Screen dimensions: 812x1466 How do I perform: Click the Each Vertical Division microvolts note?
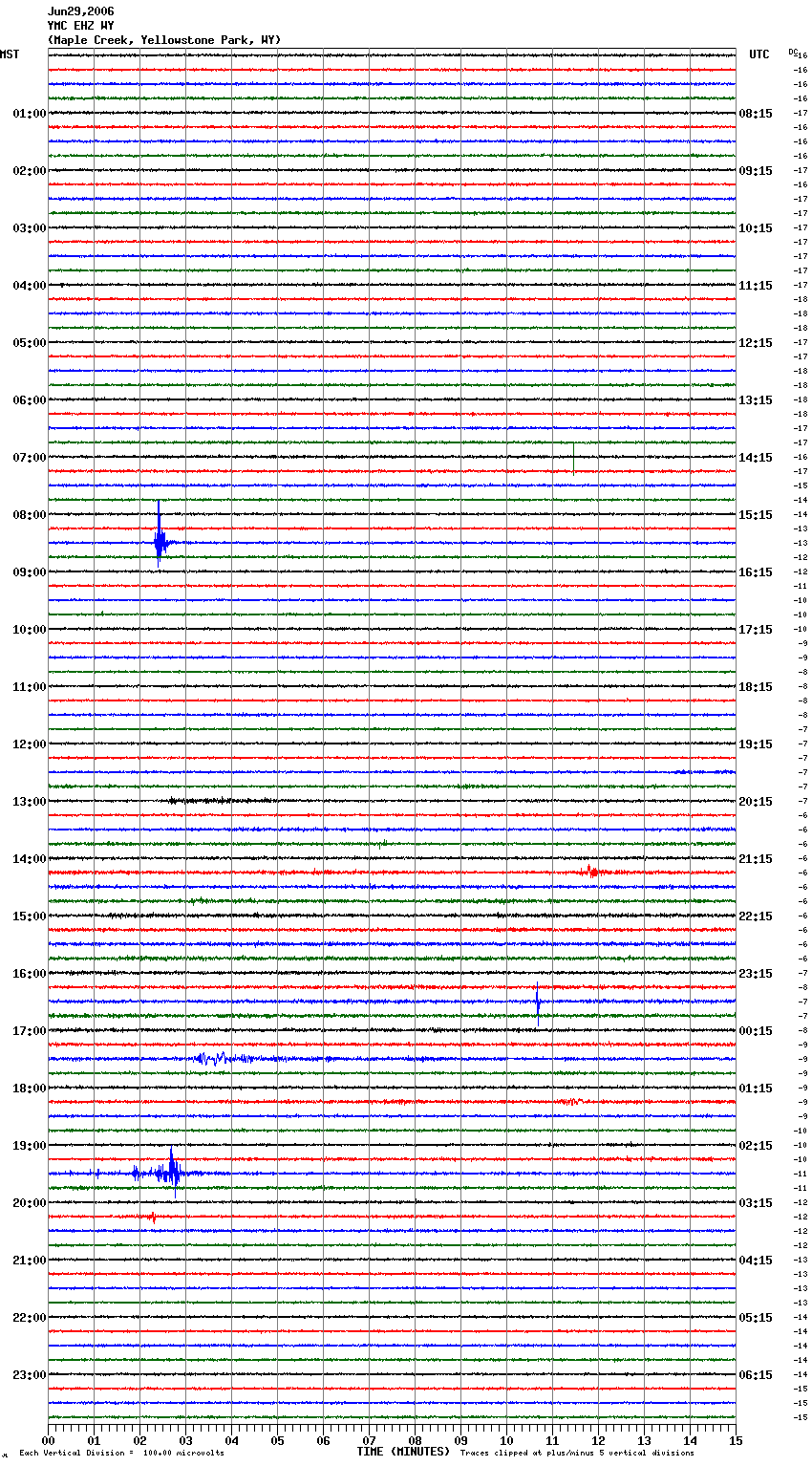pos(121,1453)
